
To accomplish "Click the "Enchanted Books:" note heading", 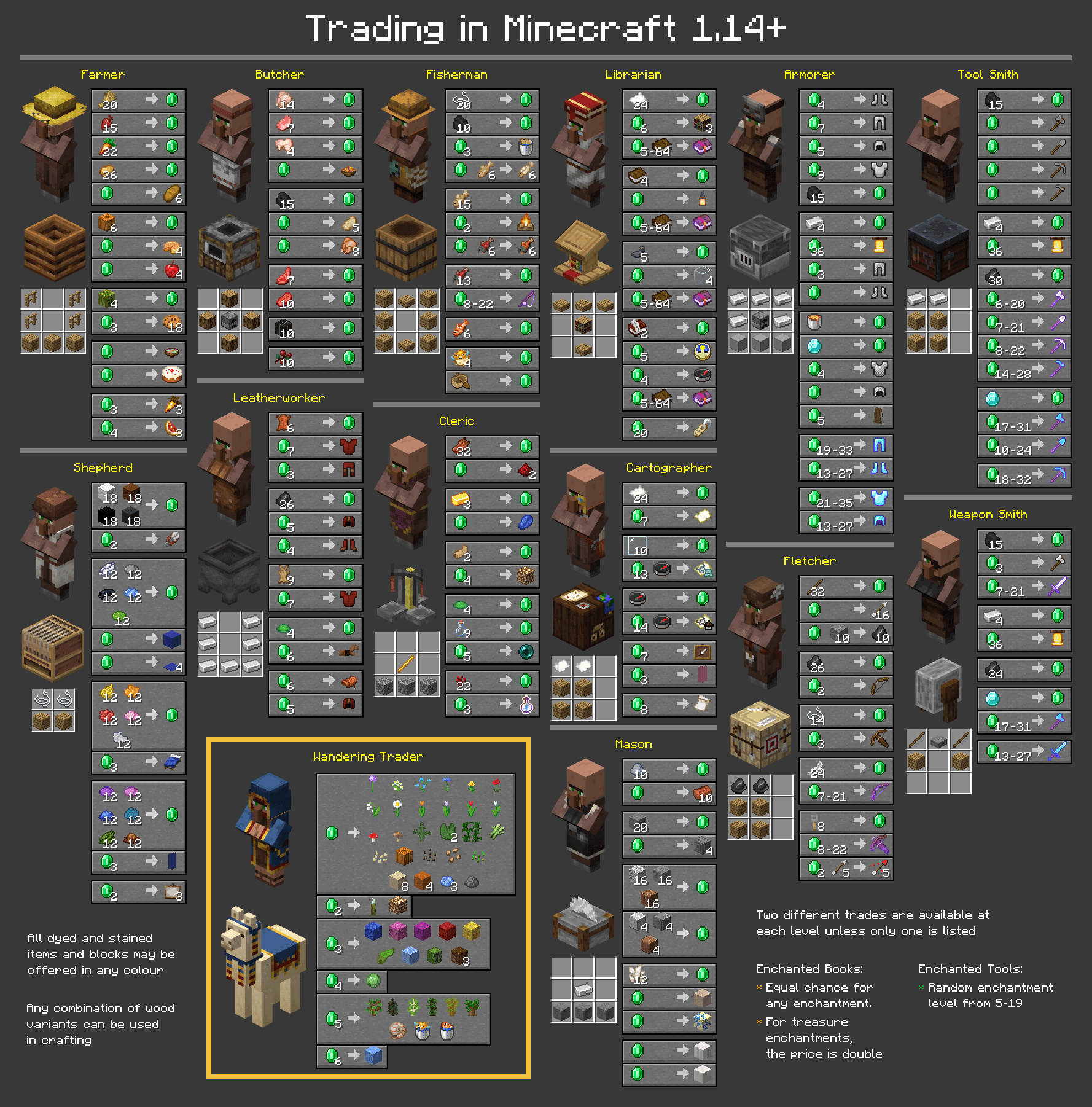I will (x=809, y=969).
